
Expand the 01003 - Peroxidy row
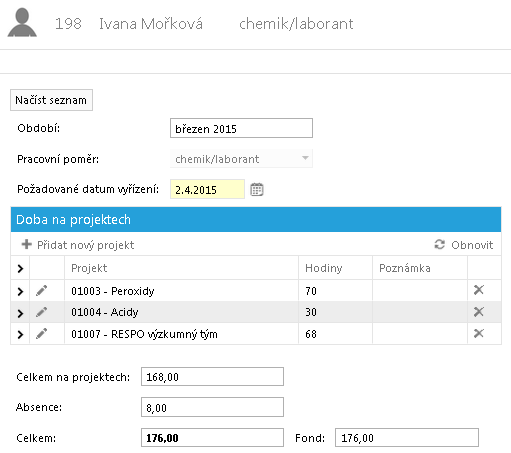(x=20, y=291)
